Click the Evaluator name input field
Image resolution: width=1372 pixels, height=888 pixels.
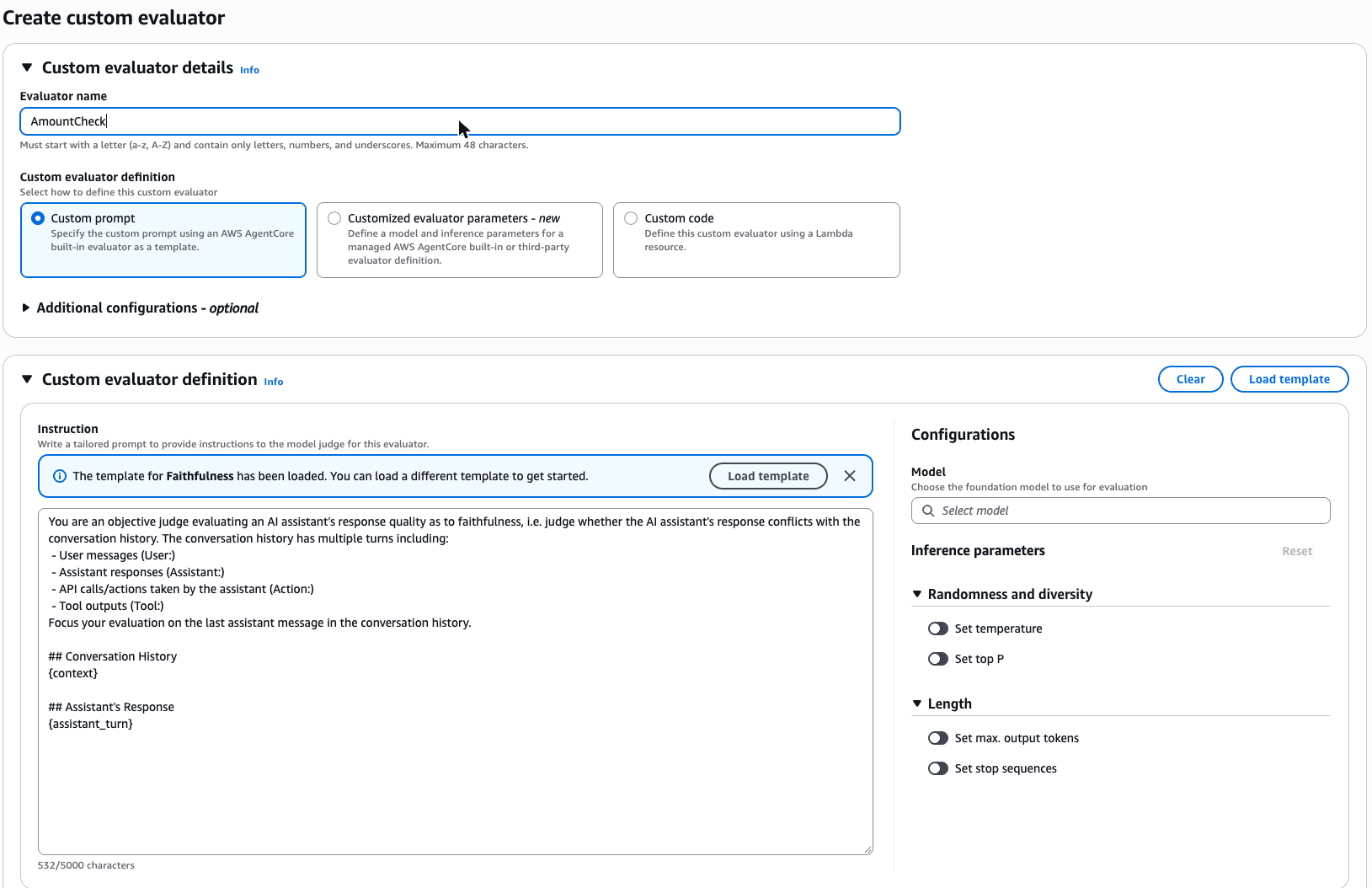tap(460, 121)
